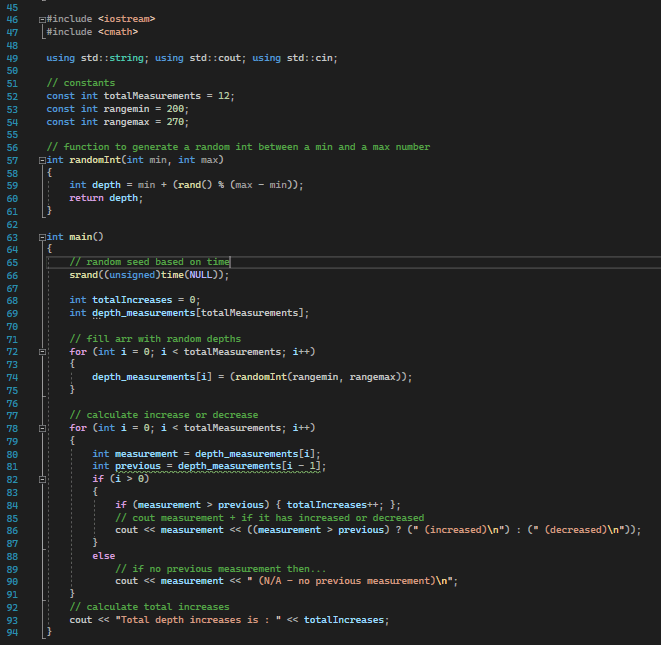Click the else keyword on line 88

[103, 555]
